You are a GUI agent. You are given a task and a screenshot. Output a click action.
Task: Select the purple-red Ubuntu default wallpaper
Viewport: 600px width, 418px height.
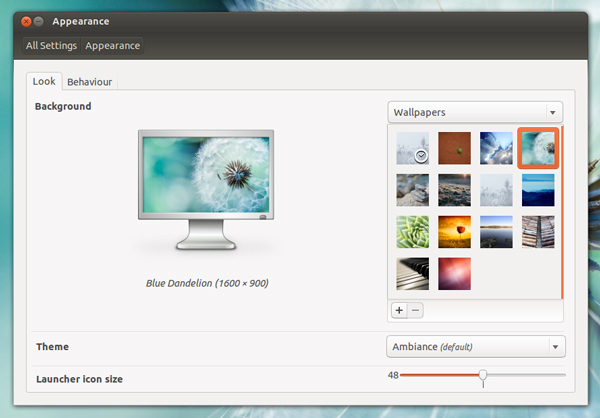tap(455, 273)
